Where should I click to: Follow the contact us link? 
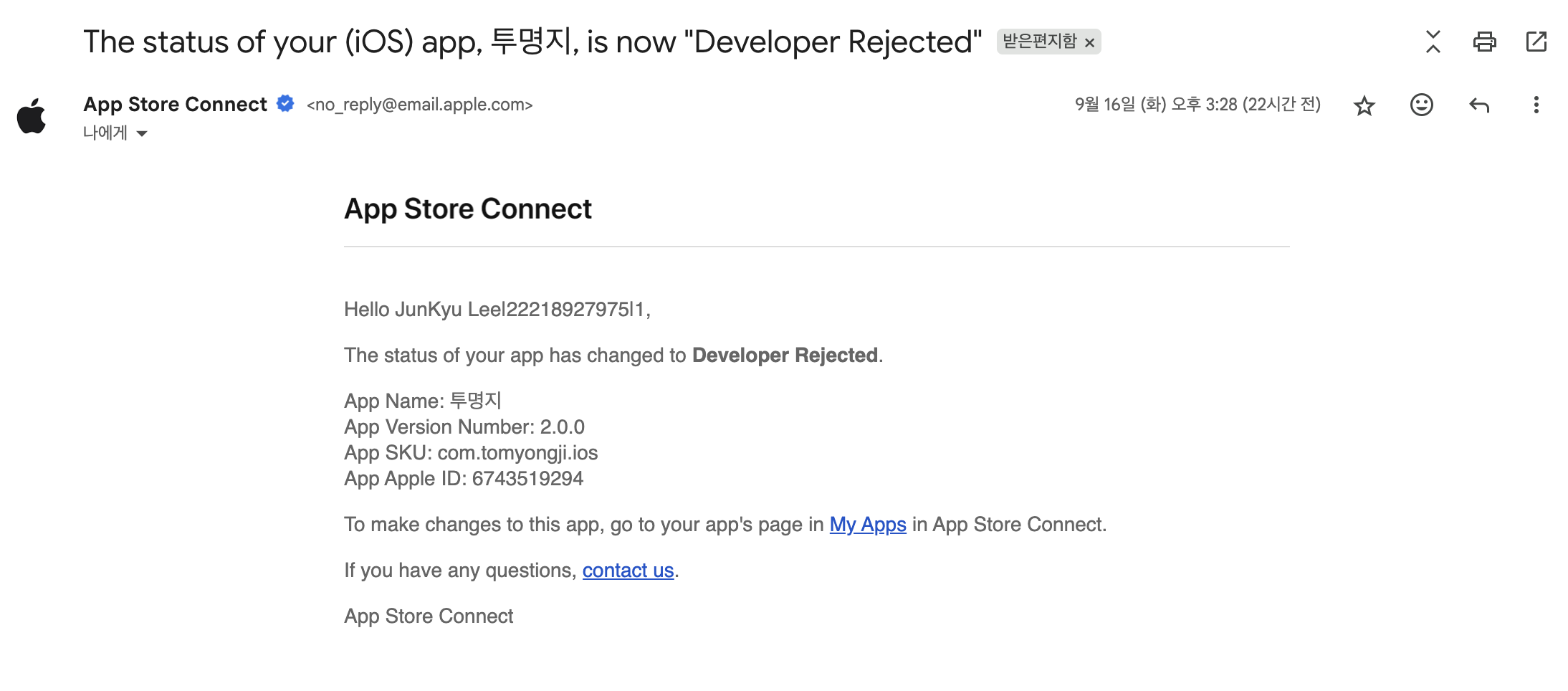point(628,571)
